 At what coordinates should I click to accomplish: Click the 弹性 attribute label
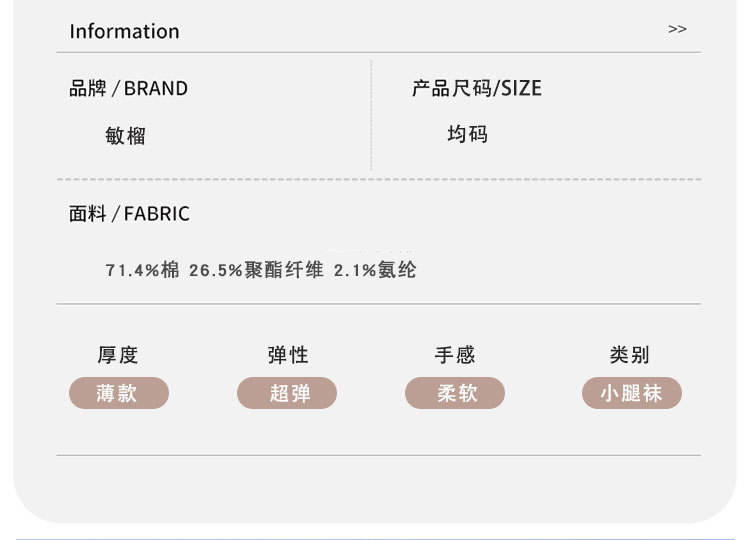click(x=287, y=355)
